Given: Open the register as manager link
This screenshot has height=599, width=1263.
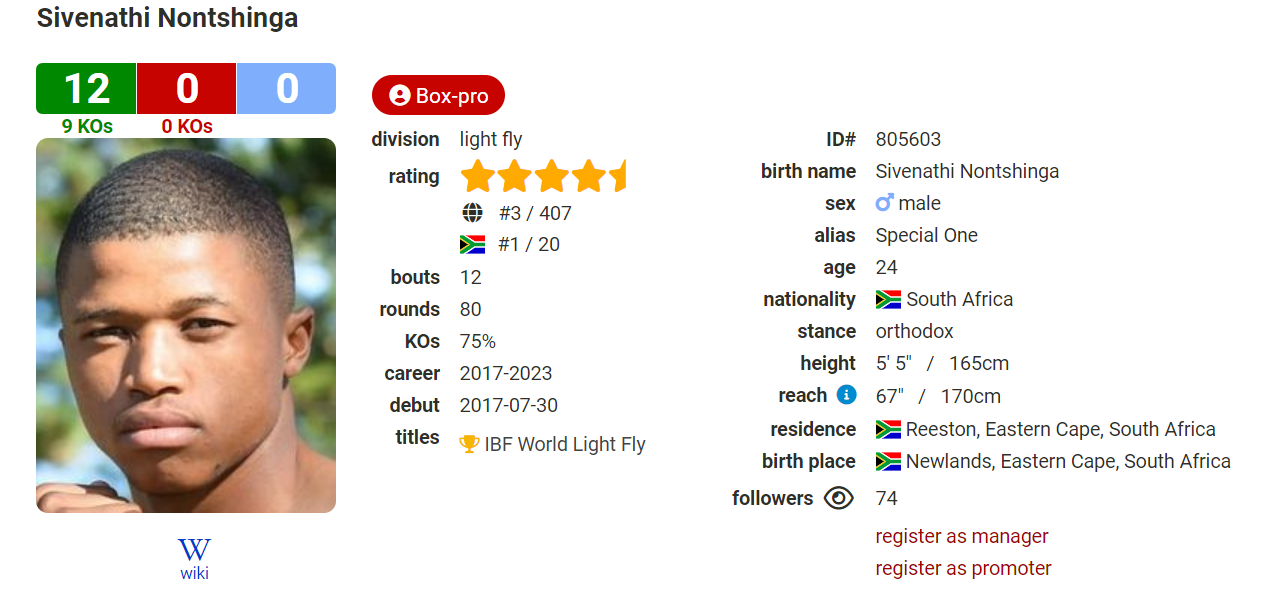Looking at the screenshot, I should [x=962, y=536].
